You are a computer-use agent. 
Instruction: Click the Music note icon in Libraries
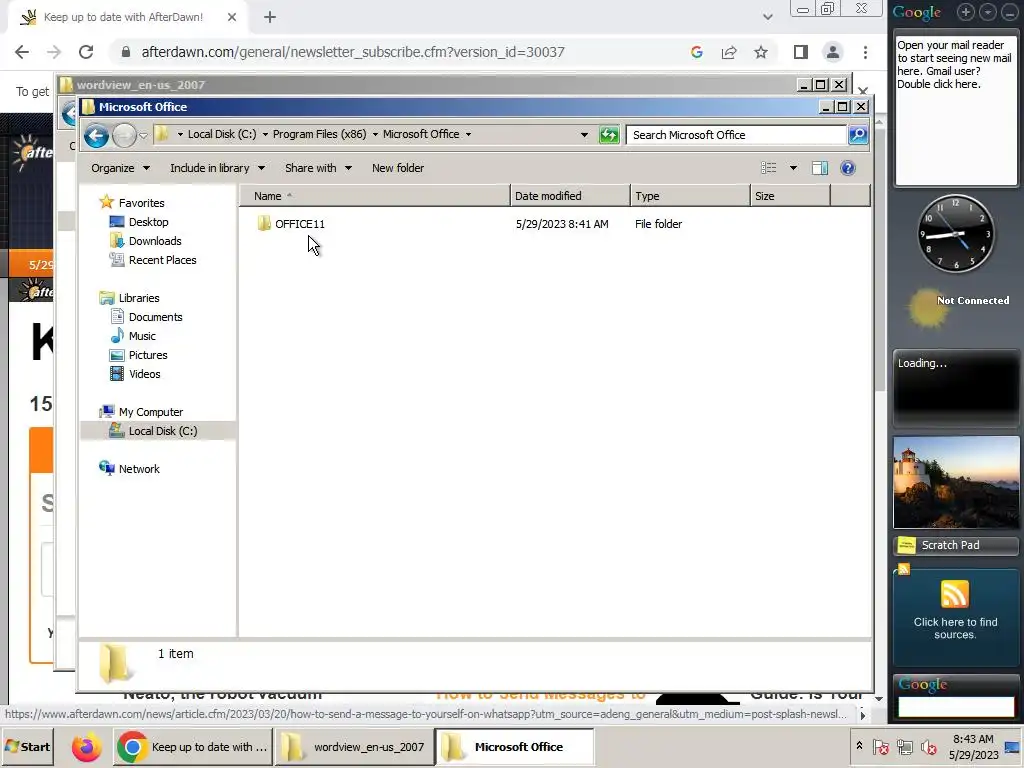click(x=117, y=336)
